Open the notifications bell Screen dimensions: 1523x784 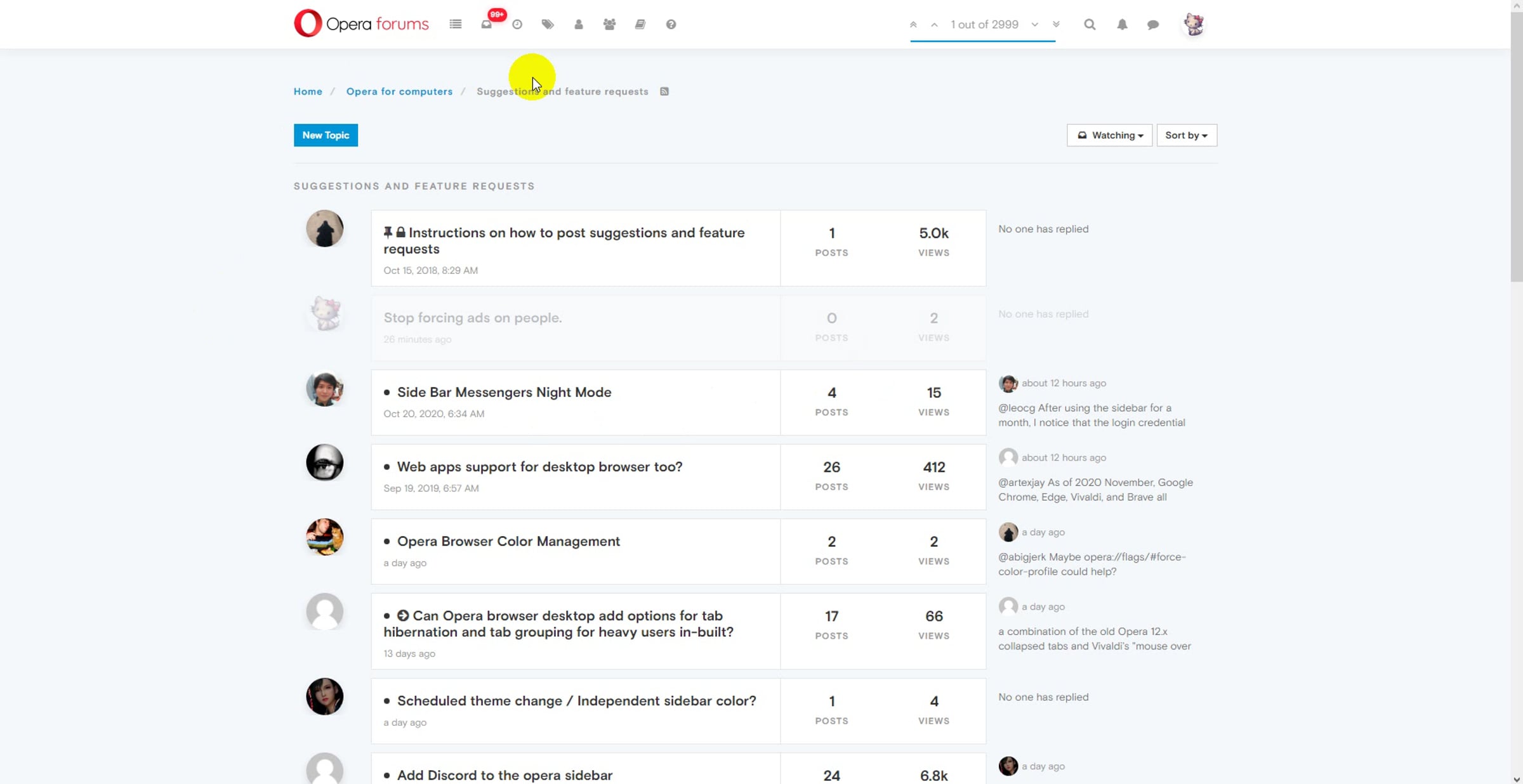(x=1122, y=25)
